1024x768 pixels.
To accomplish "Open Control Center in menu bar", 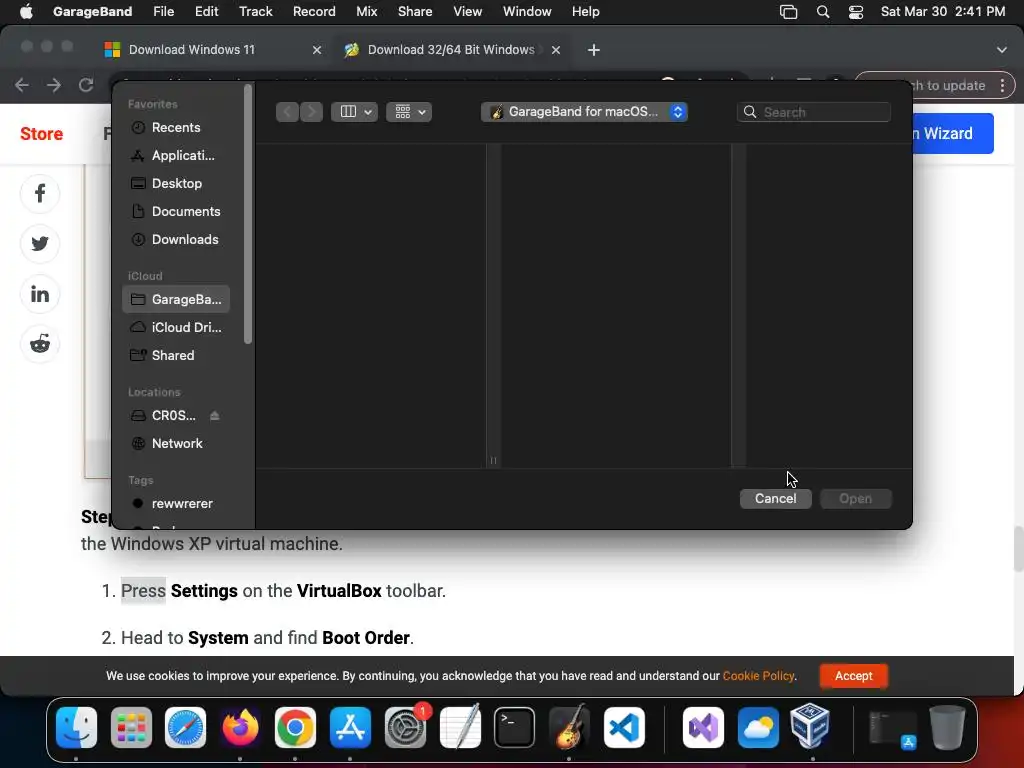I will 856,11.
